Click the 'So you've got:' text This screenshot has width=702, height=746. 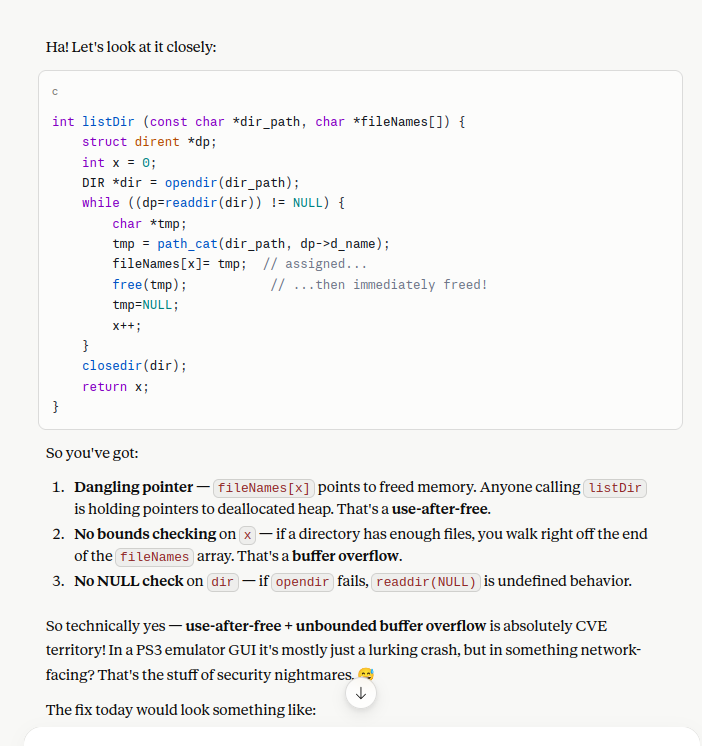(x=92, y=453)
